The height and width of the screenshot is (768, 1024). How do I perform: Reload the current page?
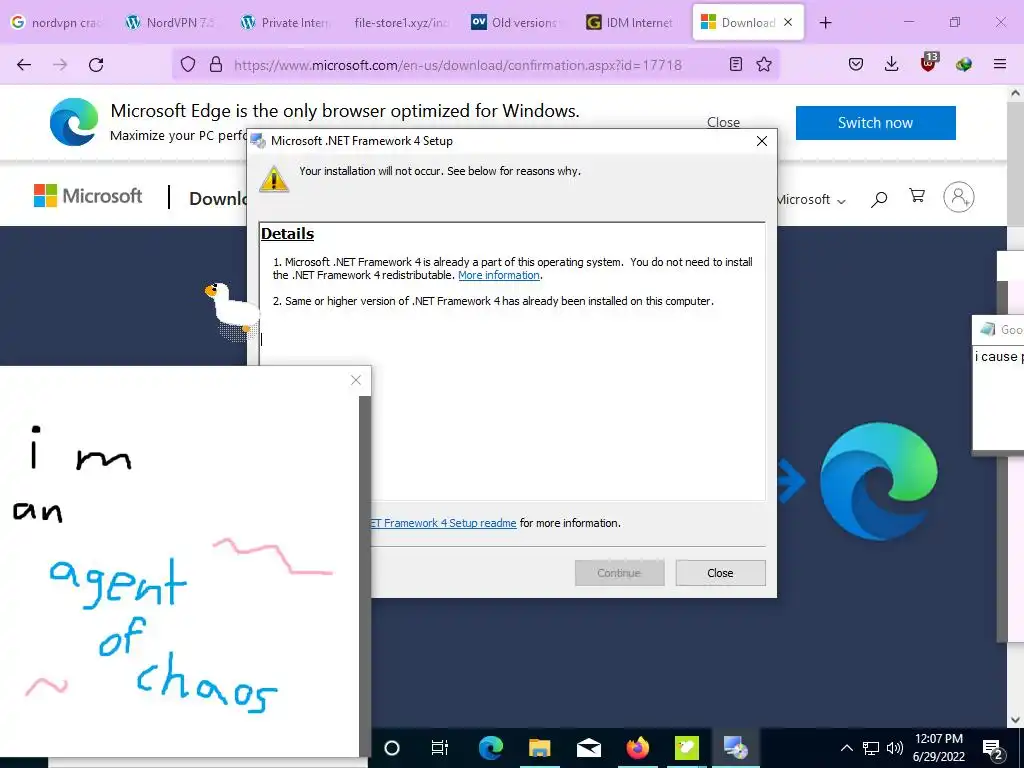(96, 65)
